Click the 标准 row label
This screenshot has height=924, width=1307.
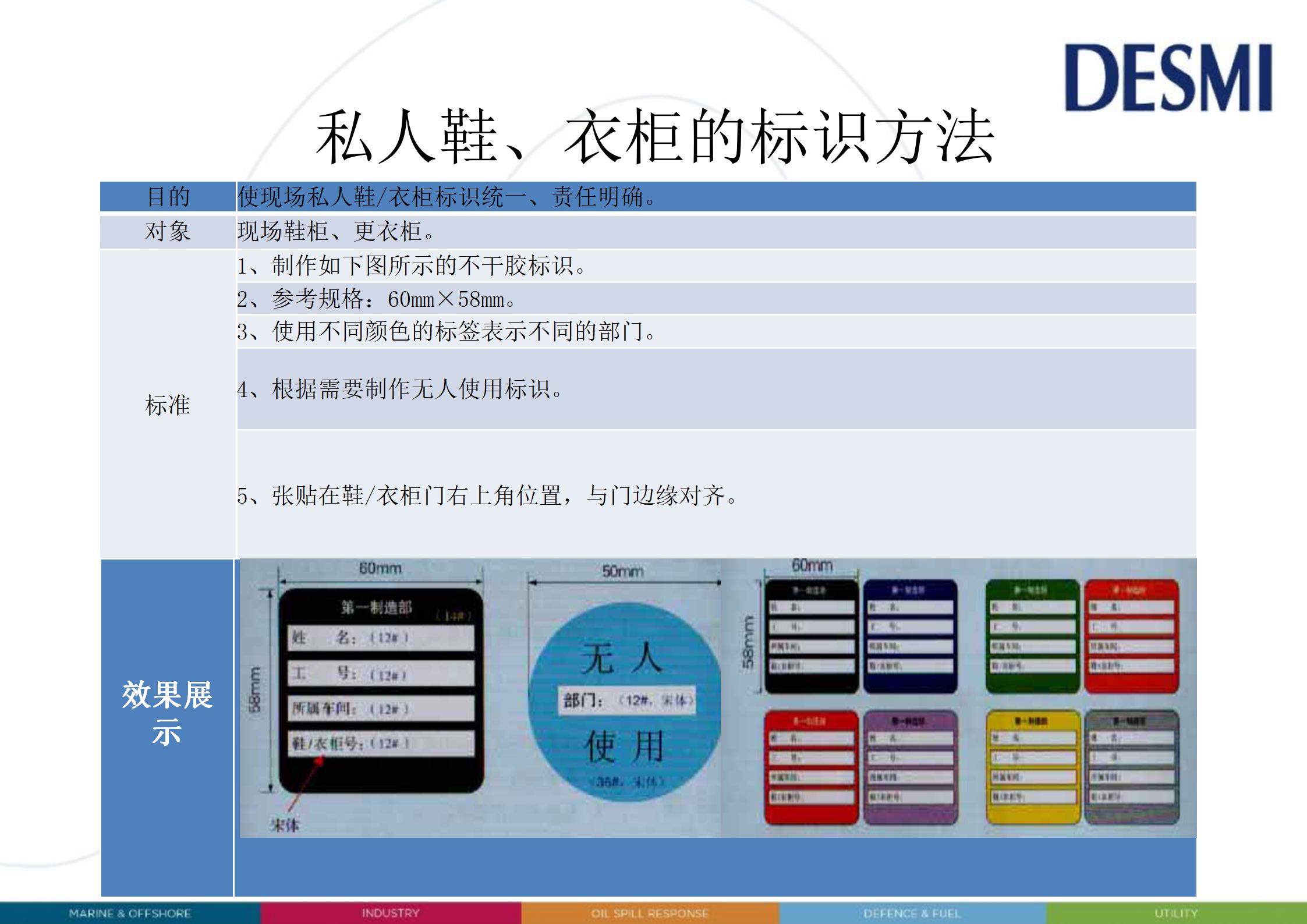pyautogui.click(x=168, y=405)
